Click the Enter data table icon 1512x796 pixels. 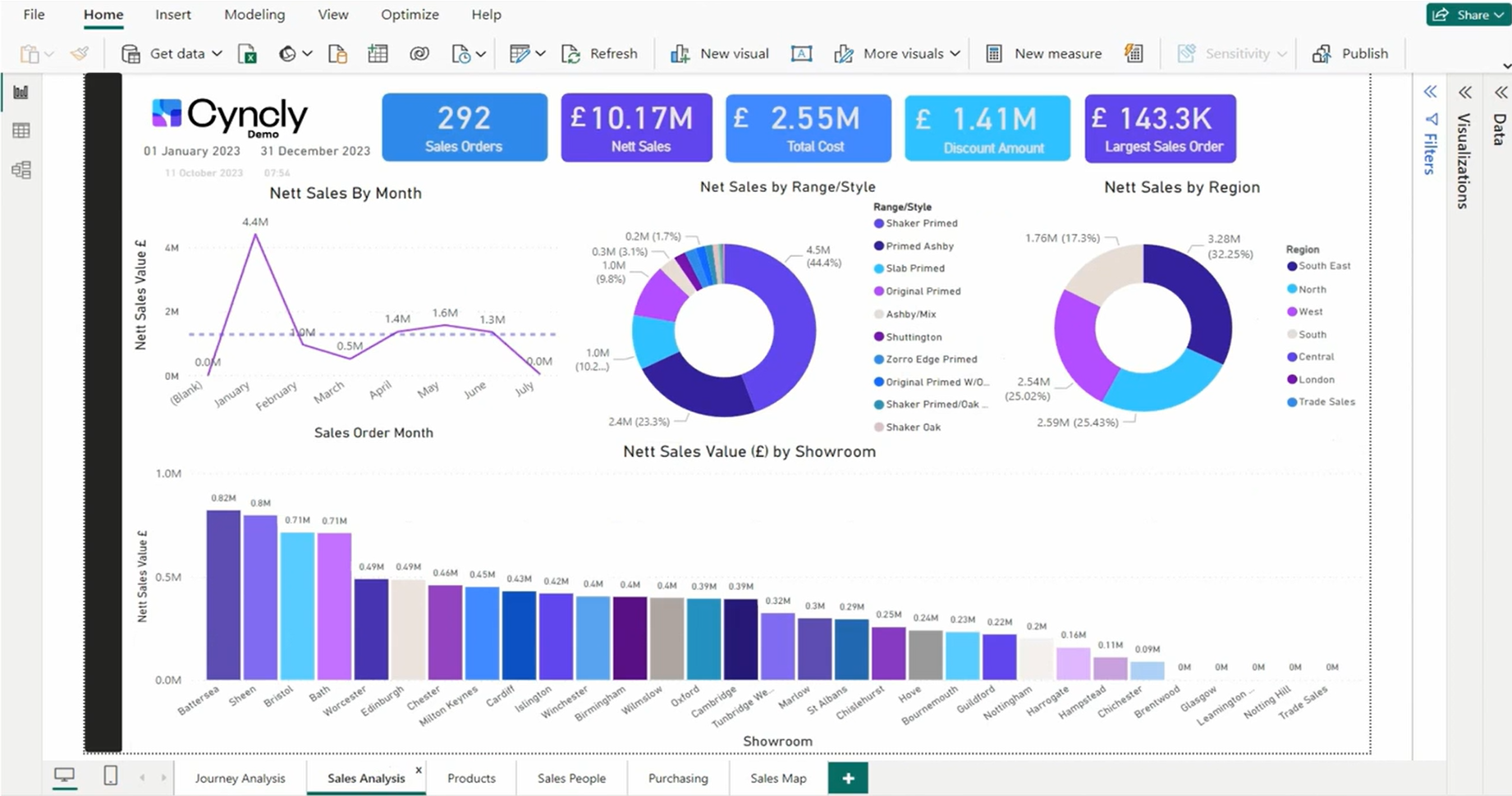378,54
